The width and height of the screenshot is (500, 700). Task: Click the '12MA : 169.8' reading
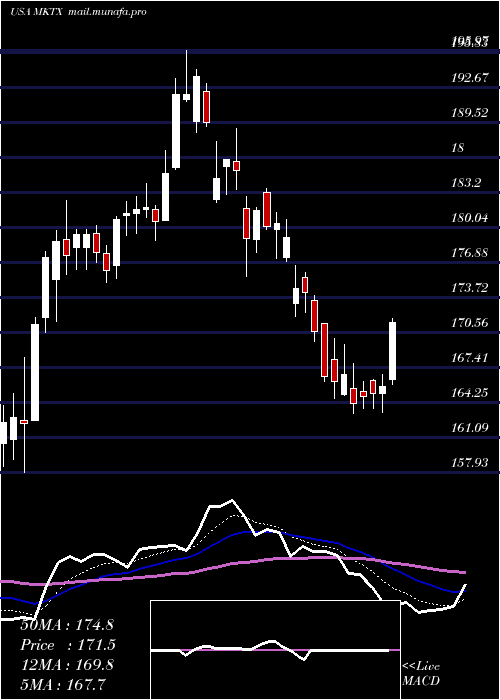coord(67,665)
